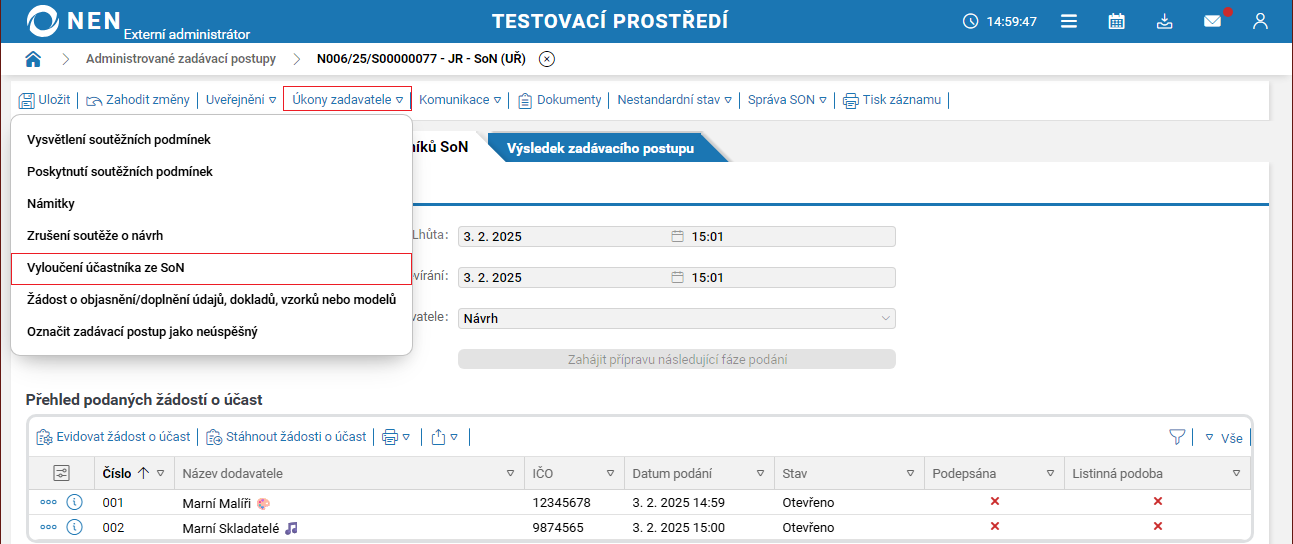Open Nestandardní stav dropdown
The height and width of the screenshot is (544, 1293).
coord(675,100)
